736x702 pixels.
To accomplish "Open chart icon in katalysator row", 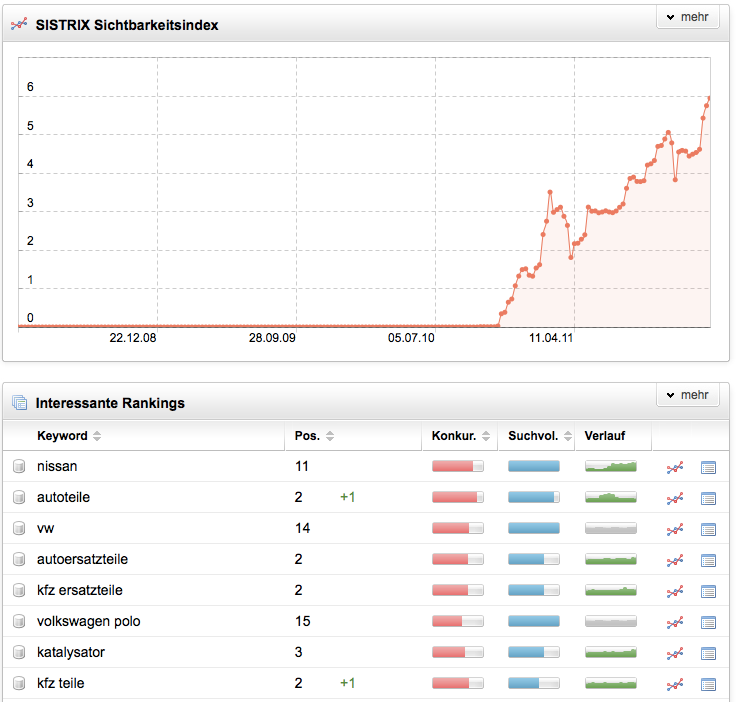I will point(675,653).
